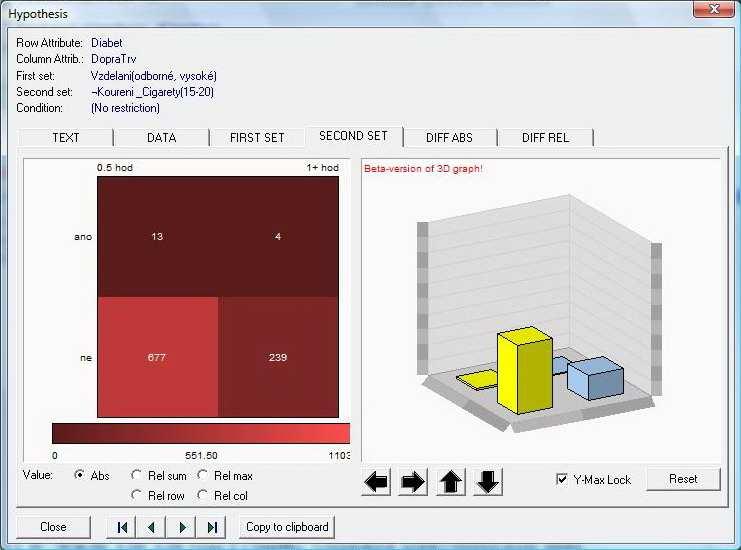Close the Hypothesis window with X
This screenshot has width=741, height=550.
pos(714,9)
